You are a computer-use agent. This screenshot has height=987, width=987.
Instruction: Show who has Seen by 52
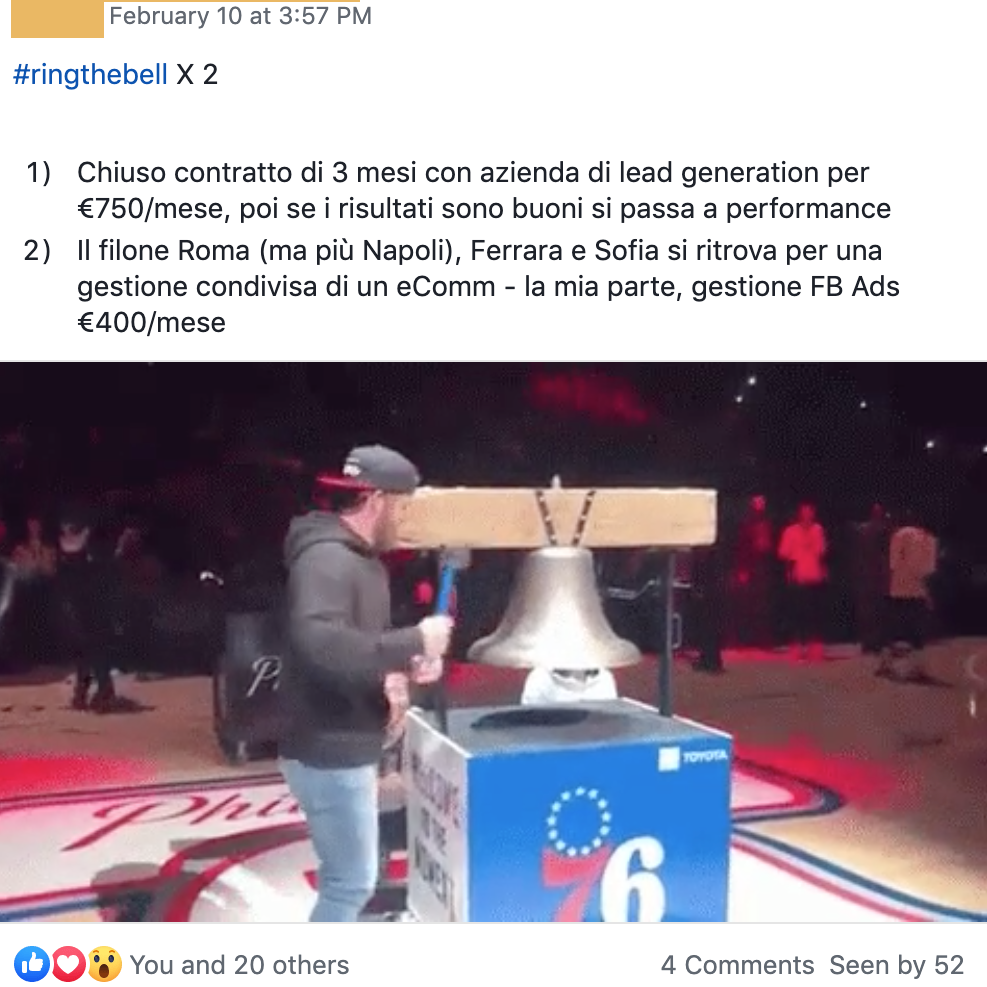896,964
